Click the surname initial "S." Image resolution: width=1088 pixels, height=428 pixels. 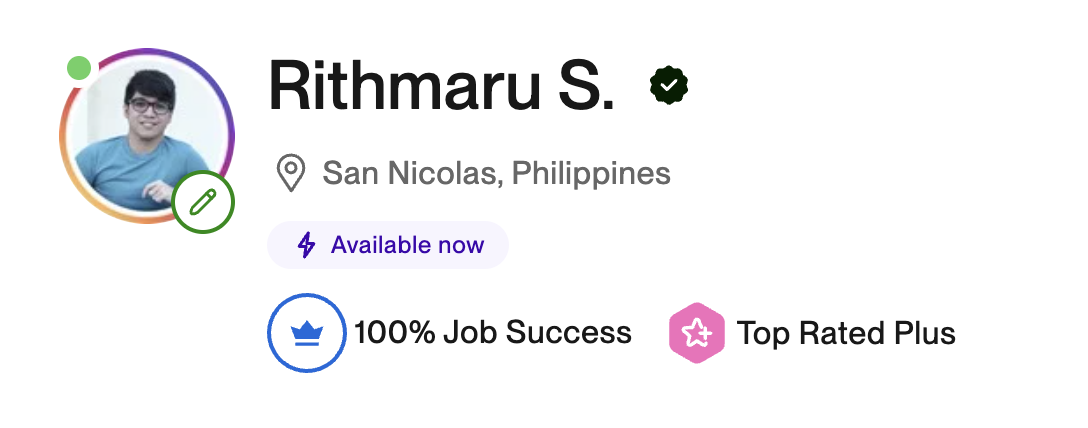tap(580, 87)
